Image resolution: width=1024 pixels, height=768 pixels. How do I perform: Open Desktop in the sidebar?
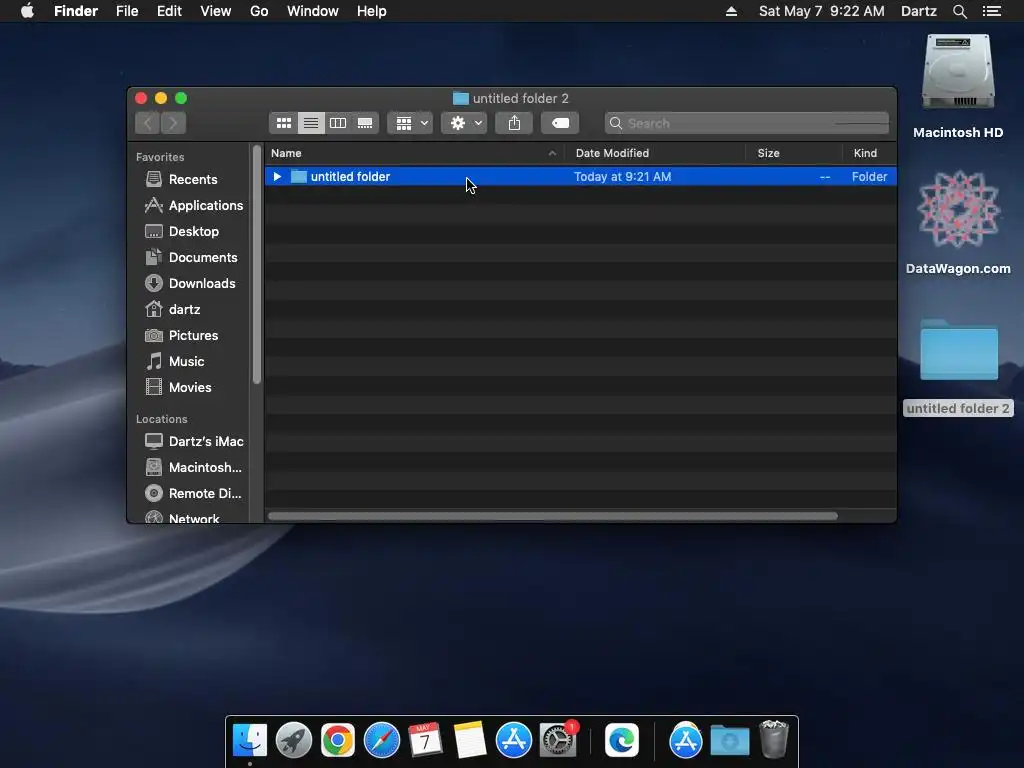tap(182, 231)
